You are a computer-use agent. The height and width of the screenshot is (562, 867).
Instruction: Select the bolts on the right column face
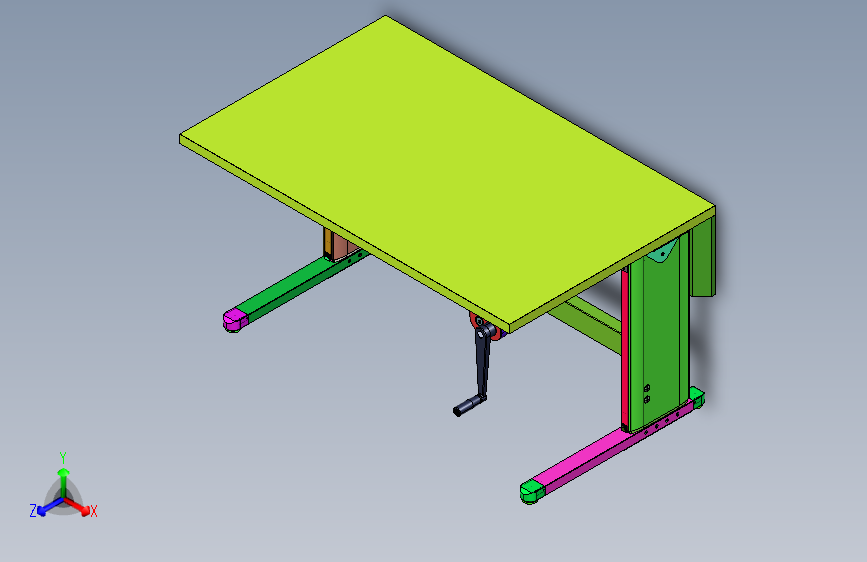tap(647, 393)
